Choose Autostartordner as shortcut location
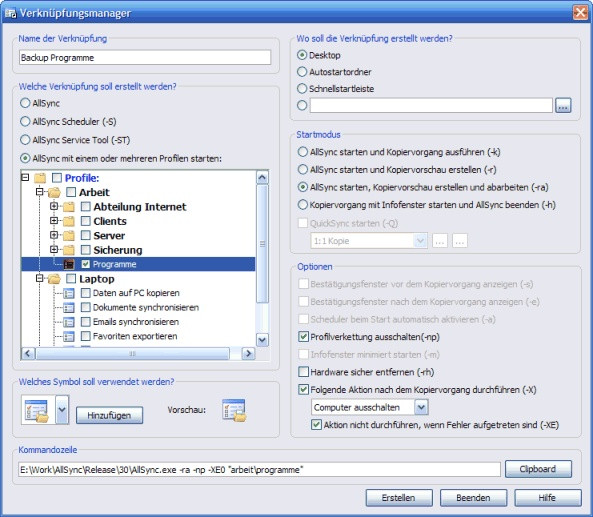Screen dimensions: 593x517 (302, 71)
